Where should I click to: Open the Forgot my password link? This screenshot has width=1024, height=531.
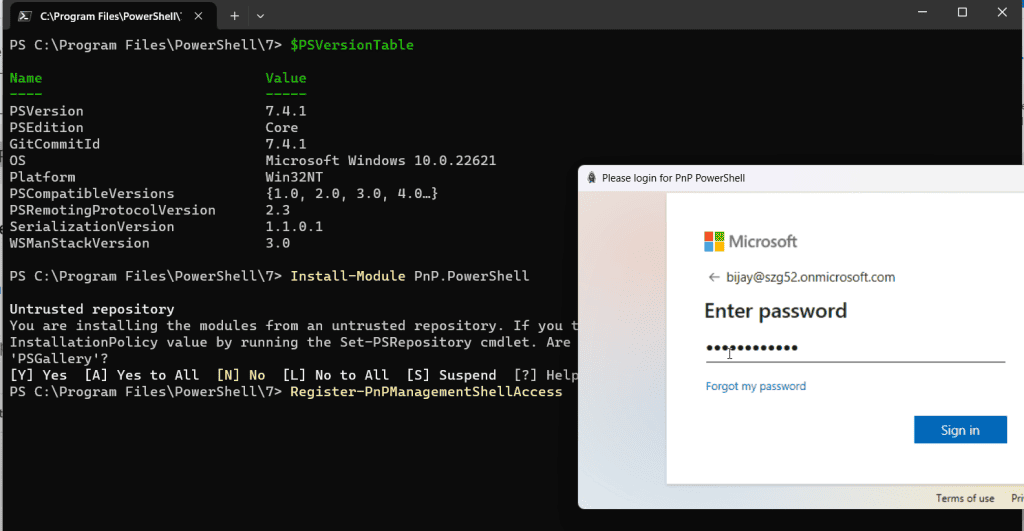756,386
